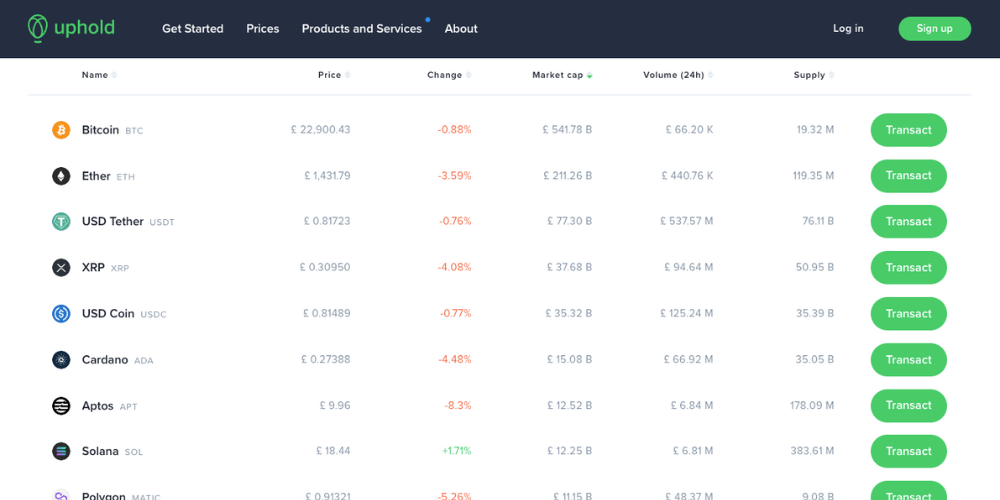Click the Bitcoin coin icon
This screenshot has width=1000, height=500.
(x=61, y=130)
